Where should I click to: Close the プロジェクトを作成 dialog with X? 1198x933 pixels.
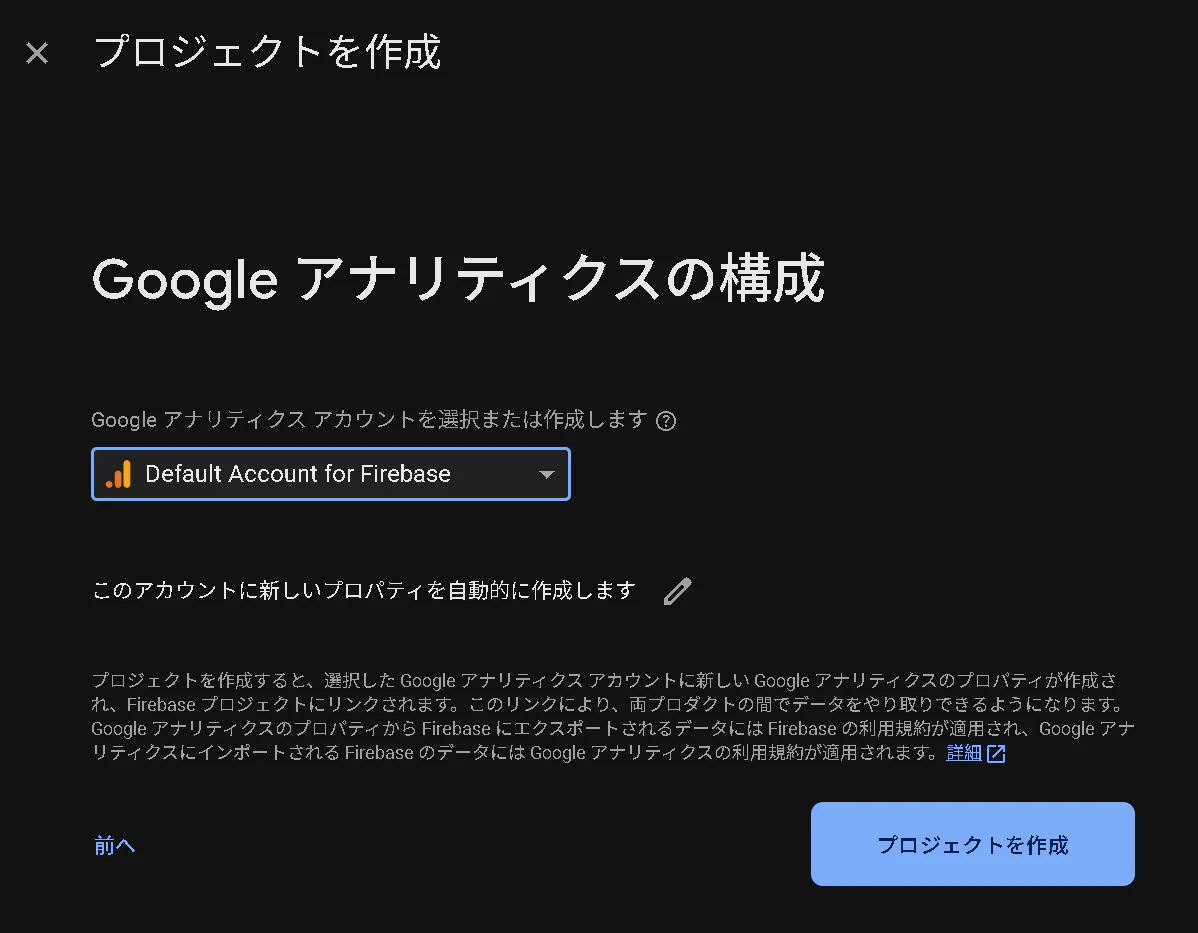[x=37, y=53]
